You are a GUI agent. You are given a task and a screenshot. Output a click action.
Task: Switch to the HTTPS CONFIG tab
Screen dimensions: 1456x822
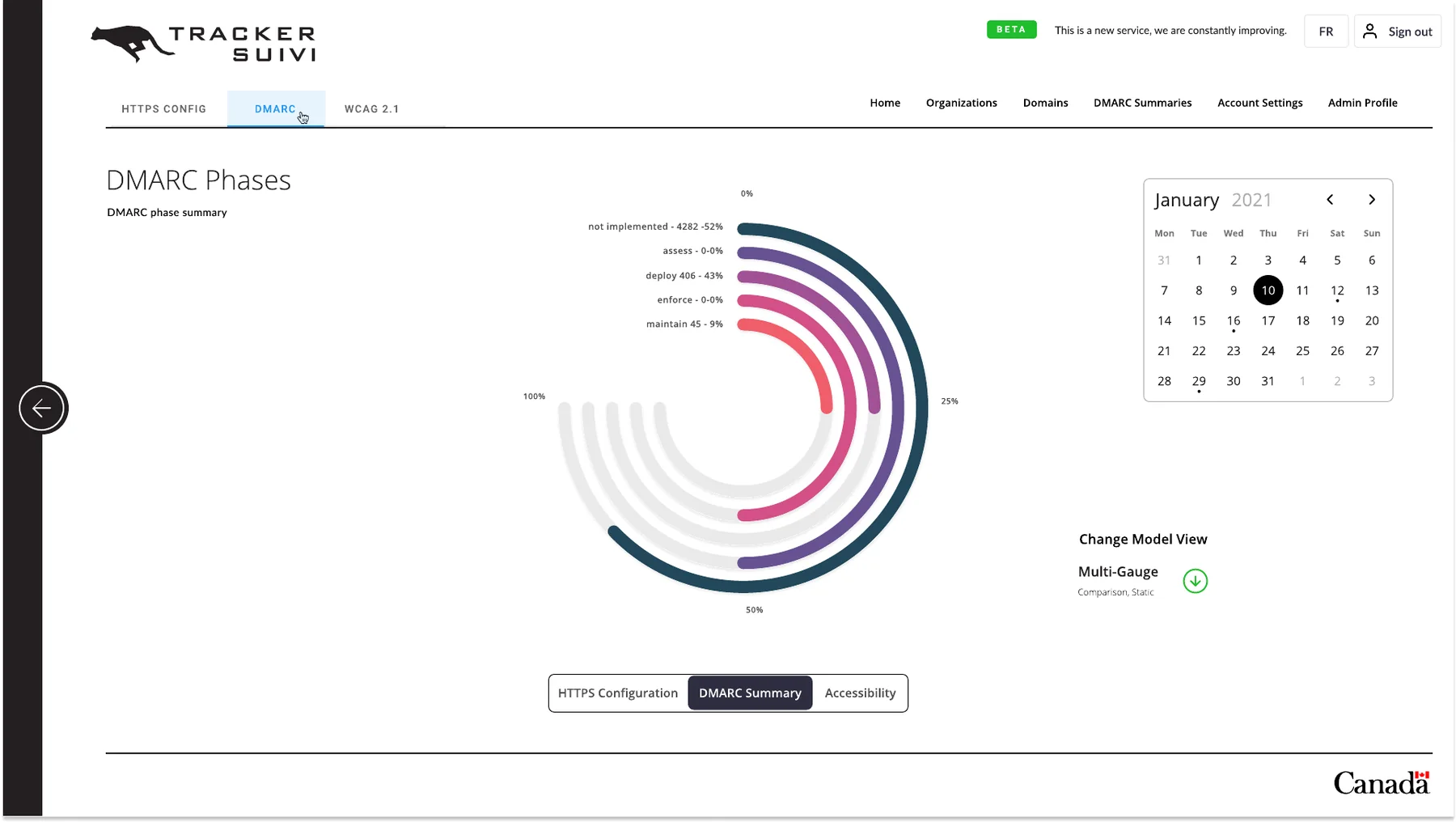(164, 109)
